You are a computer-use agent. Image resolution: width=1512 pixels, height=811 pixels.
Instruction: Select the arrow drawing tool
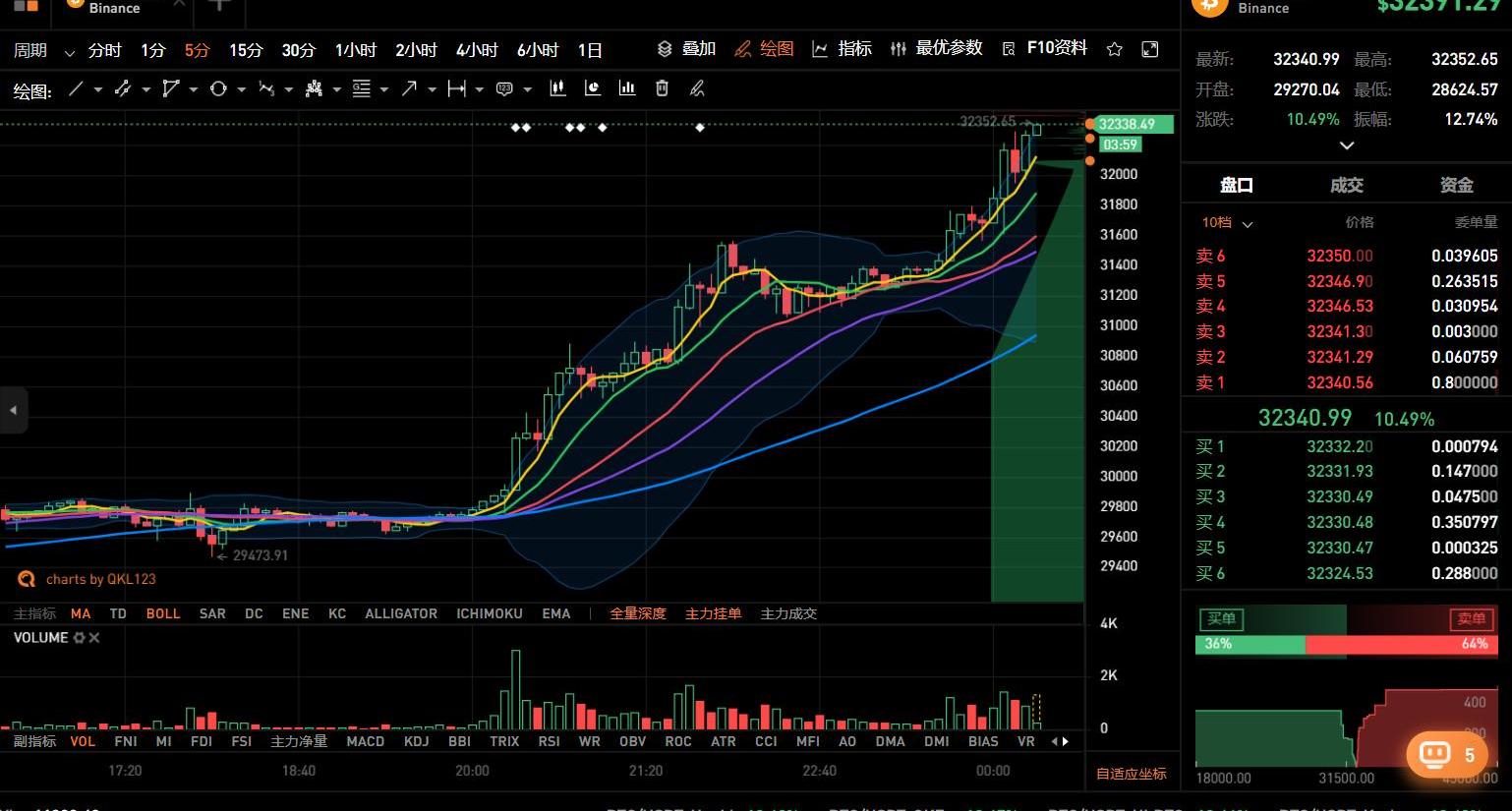409,89
